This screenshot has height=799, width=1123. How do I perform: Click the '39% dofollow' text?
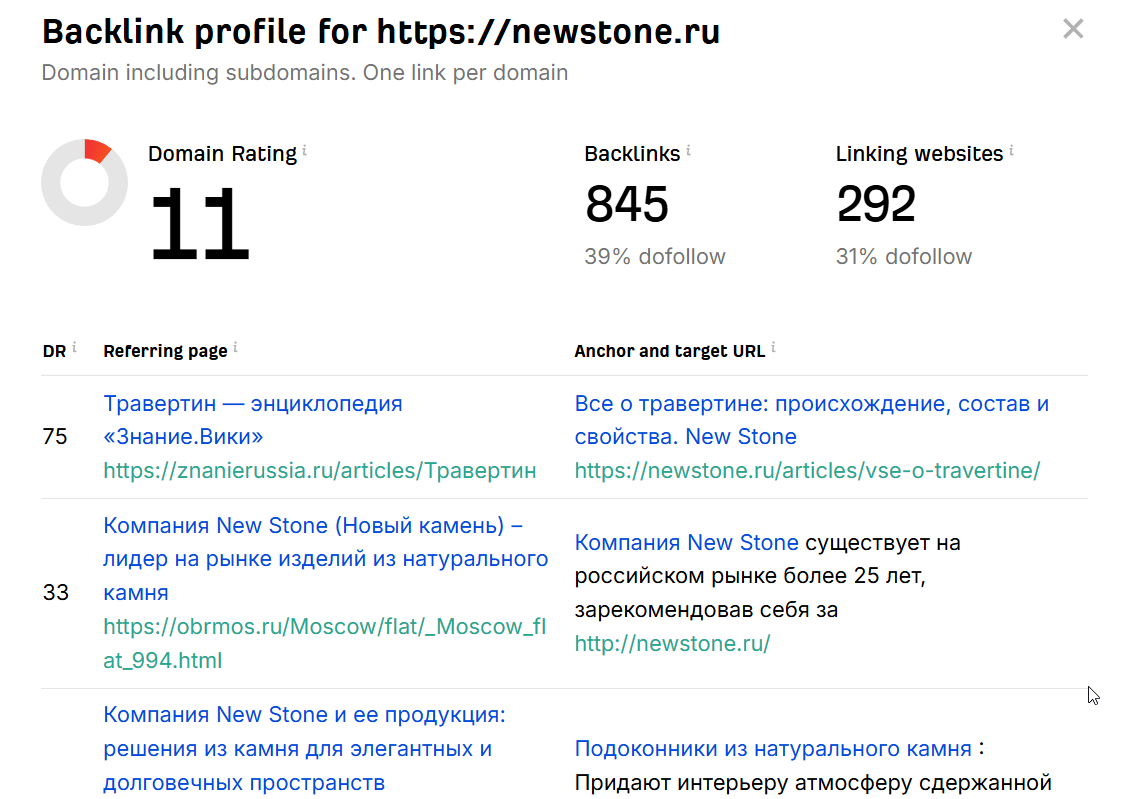655,256
